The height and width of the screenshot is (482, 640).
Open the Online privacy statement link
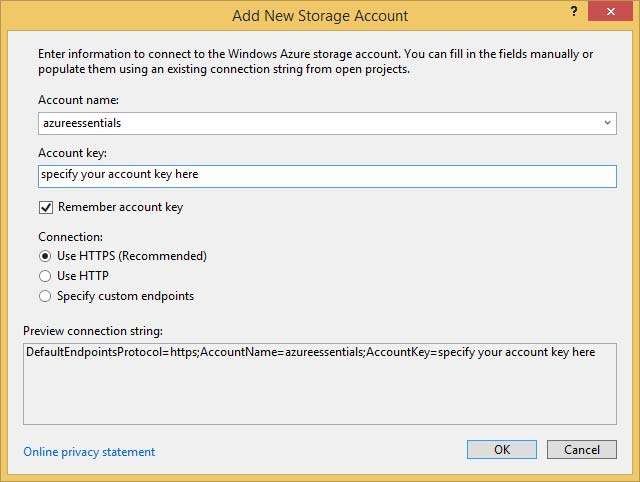click(89, 452)
